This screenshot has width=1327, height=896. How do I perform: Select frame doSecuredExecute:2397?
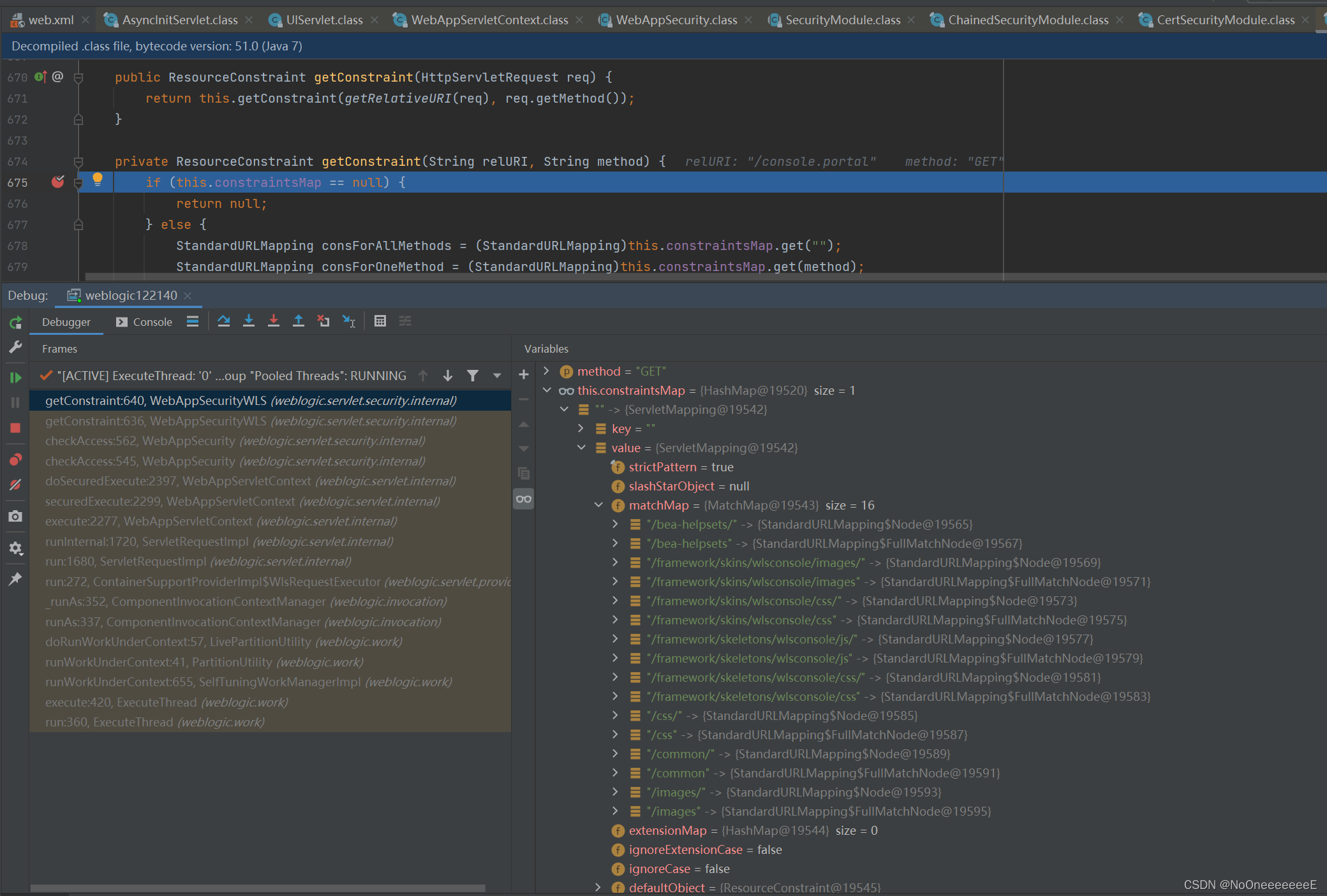click(271, 481)
